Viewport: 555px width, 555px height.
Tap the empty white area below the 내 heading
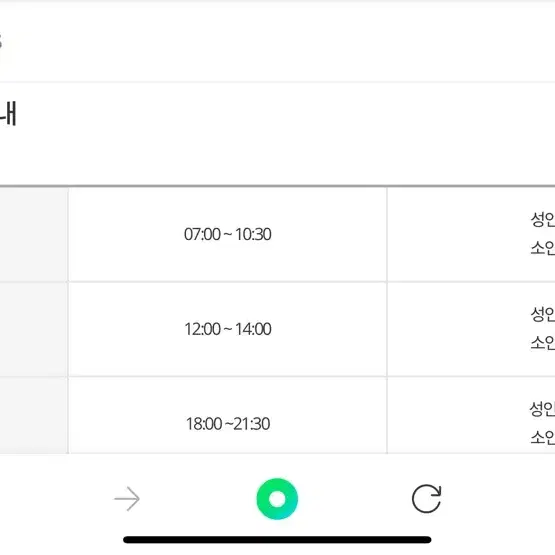coord(278,156)
